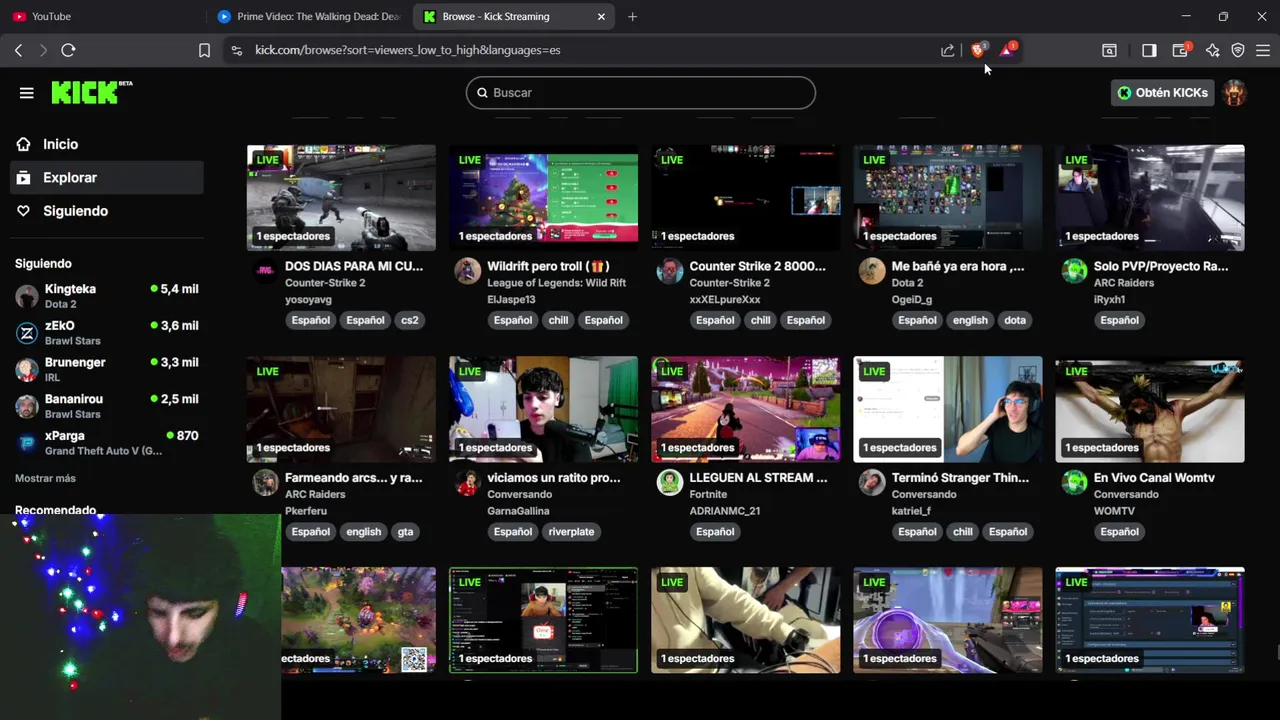Go to Inicio in sidebar

pos(107,144)
